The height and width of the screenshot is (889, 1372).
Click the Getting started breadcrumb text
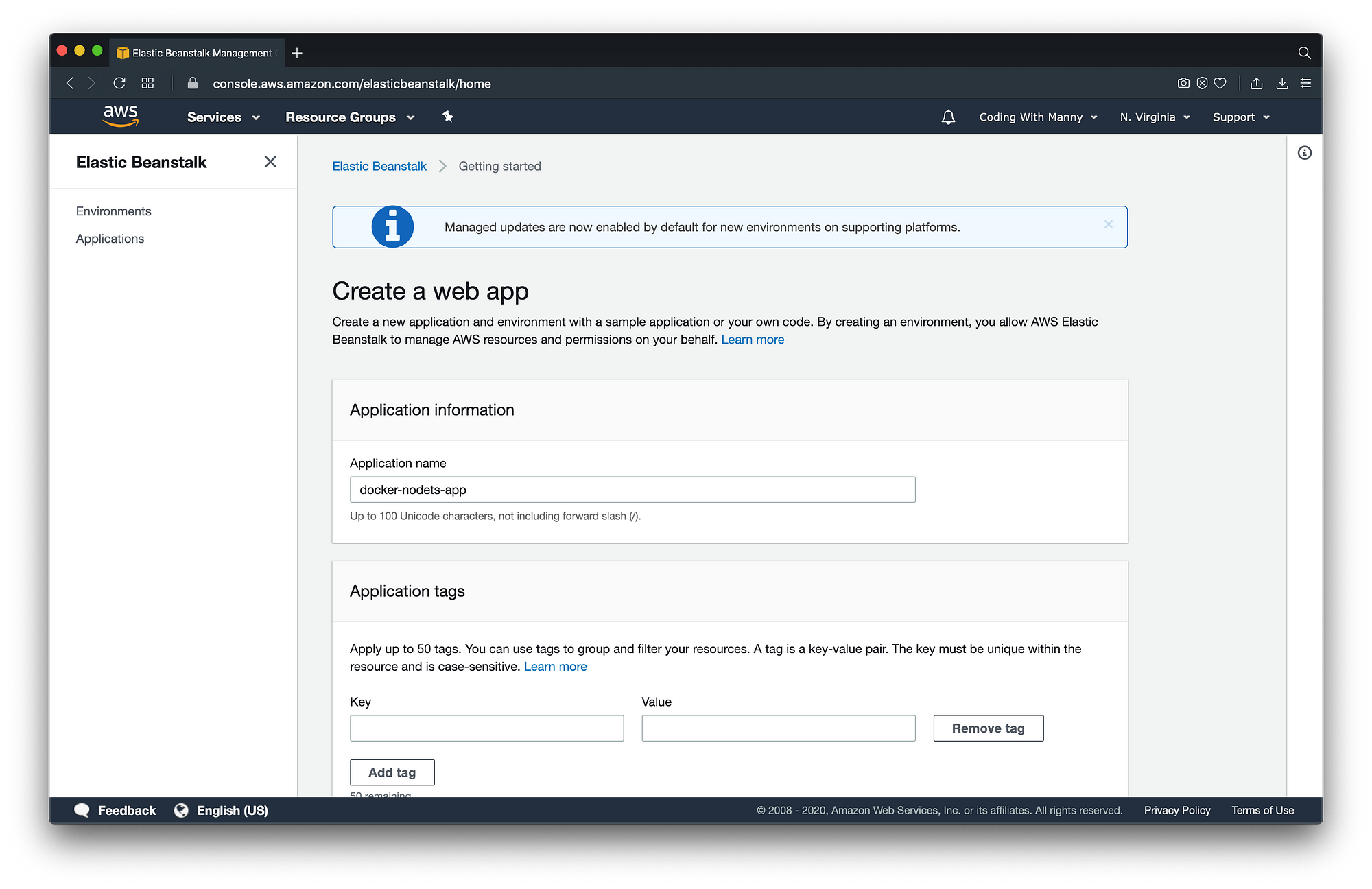499,166
